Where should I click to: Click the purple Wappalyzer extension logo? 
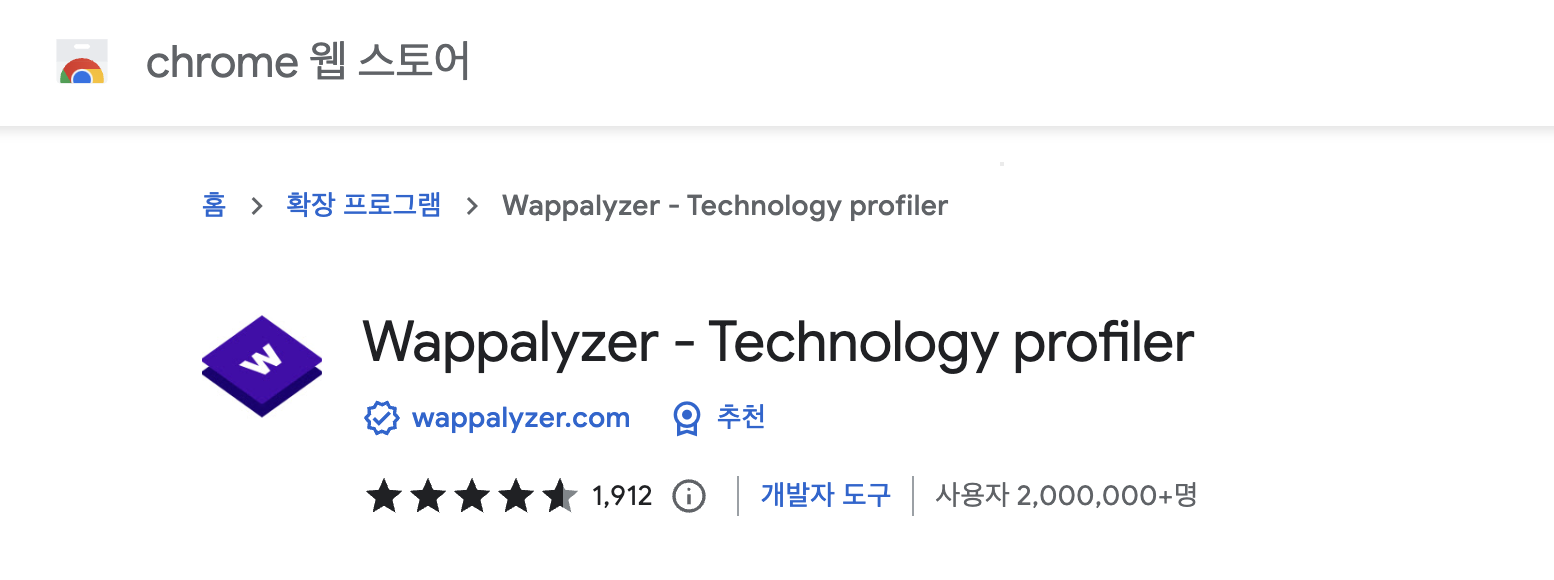[x=262, y=365]
